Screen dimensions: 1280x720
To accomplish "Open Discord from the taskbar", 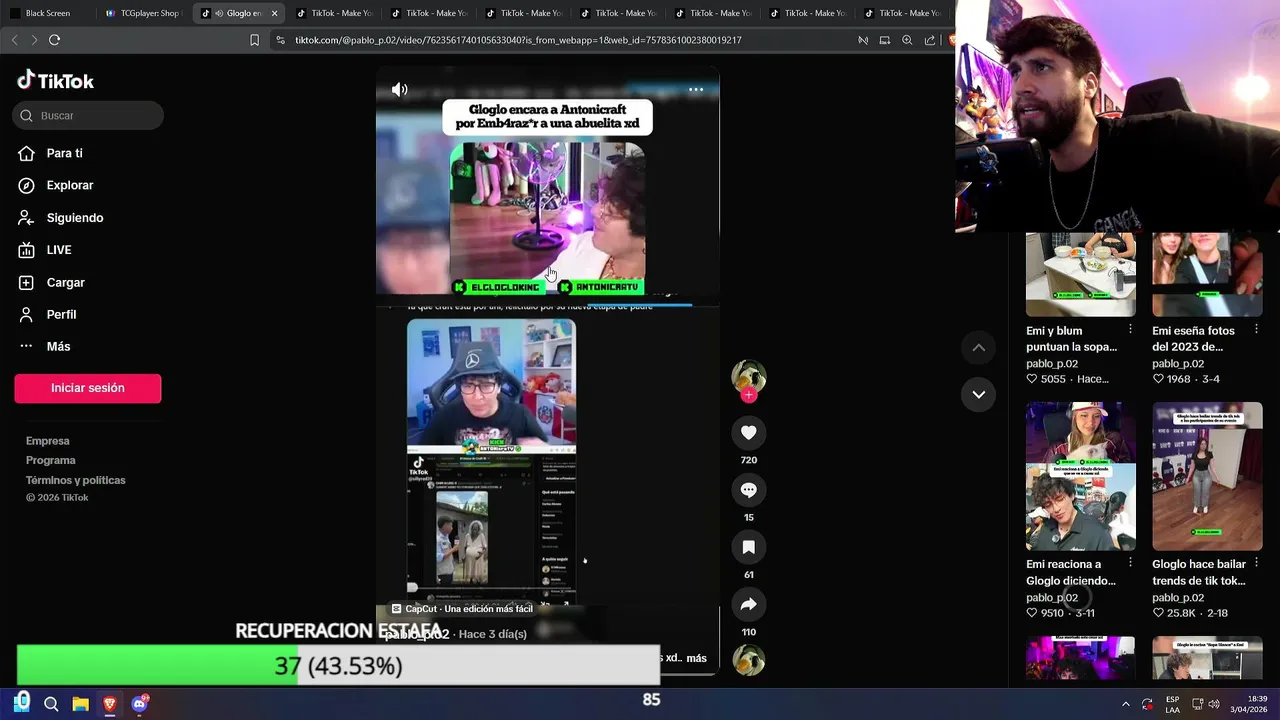I will pyautogui.click(x=139, y=704).
